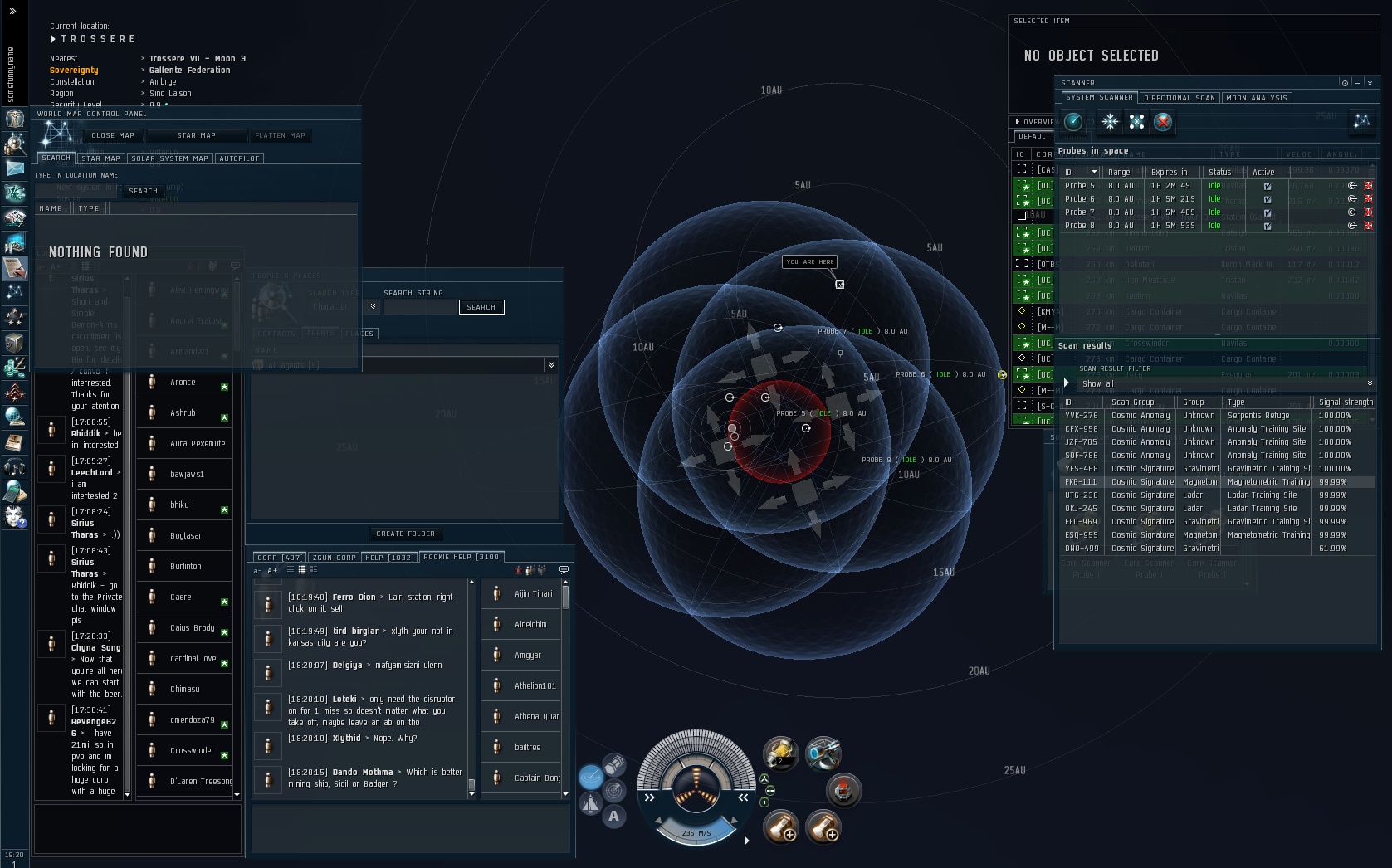Click the ship speed bar showing 236 M/S
This screenshot has width=1392, height=868.
696,831
